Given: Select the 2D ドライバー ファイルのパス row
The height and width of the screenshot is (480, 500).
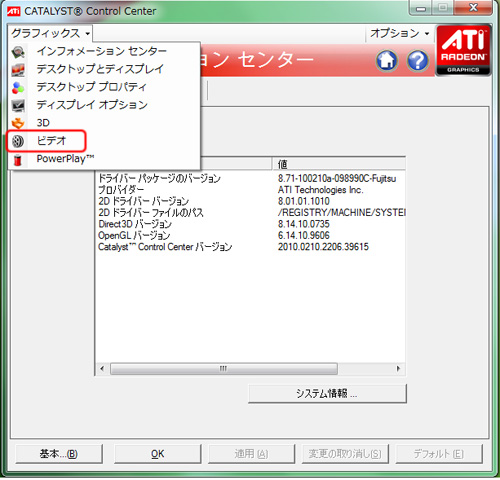Looking at the screenshot, I should coord(251,212).
